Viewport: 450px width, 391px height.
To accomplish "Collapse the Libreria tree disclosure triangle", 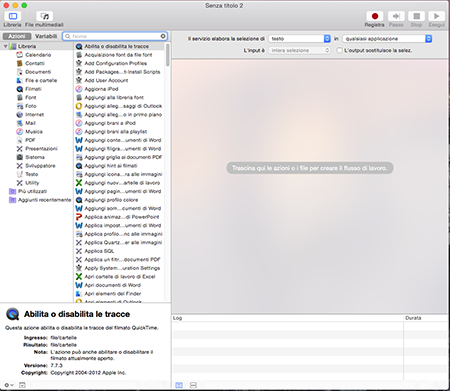I will (5, 46).
